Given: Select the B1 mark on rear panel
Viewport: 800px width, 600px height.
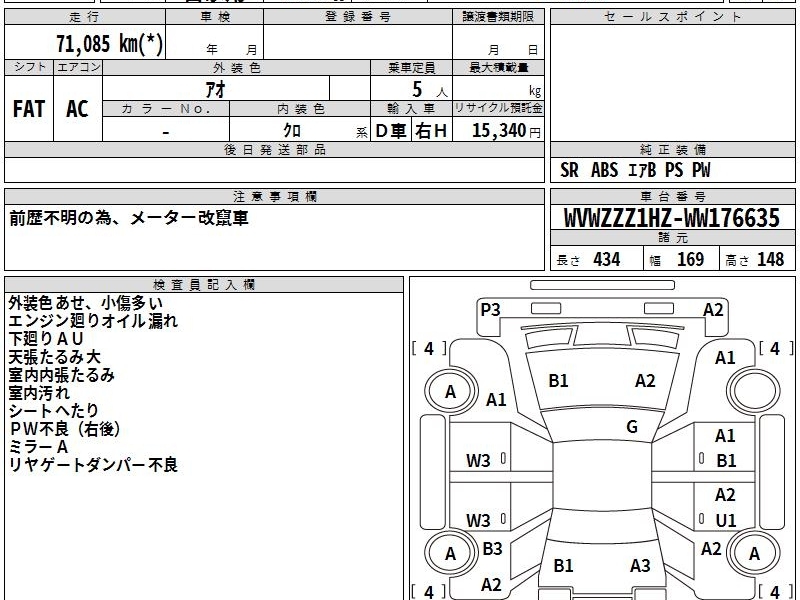Looking at the screenshot, I should [x=563, y=565].
